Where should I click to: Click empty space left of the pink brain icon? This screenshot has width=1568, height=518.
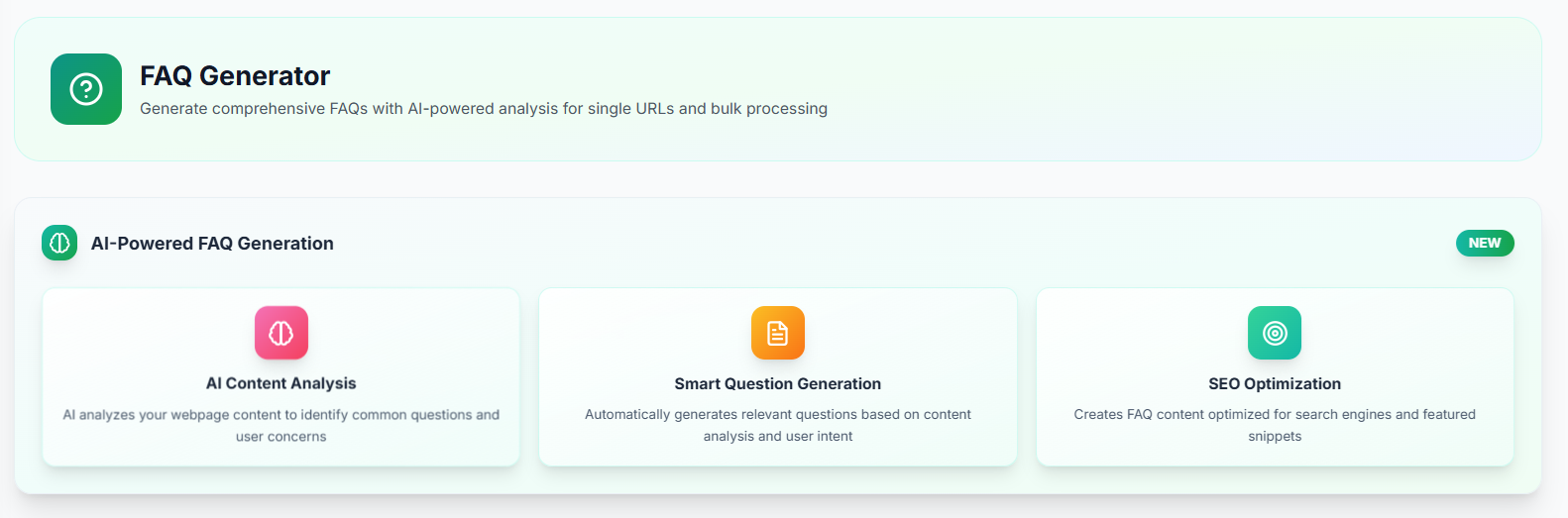149,333
